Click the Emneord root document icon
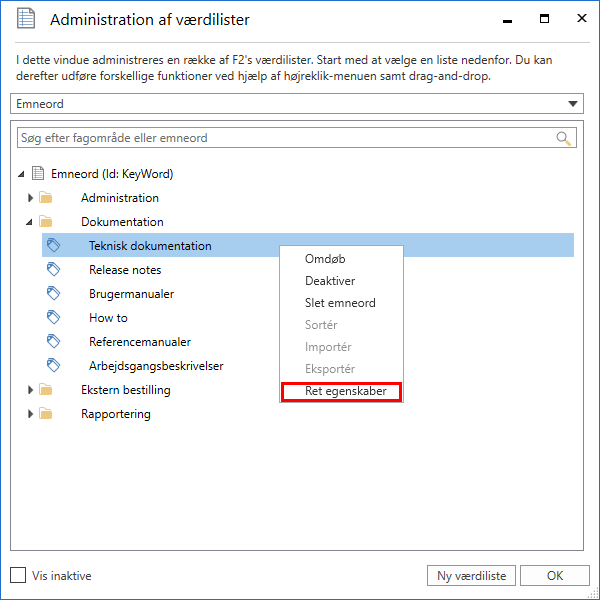Screen dimensions: 600x600 pyautogui.click(x=38, y=173)
